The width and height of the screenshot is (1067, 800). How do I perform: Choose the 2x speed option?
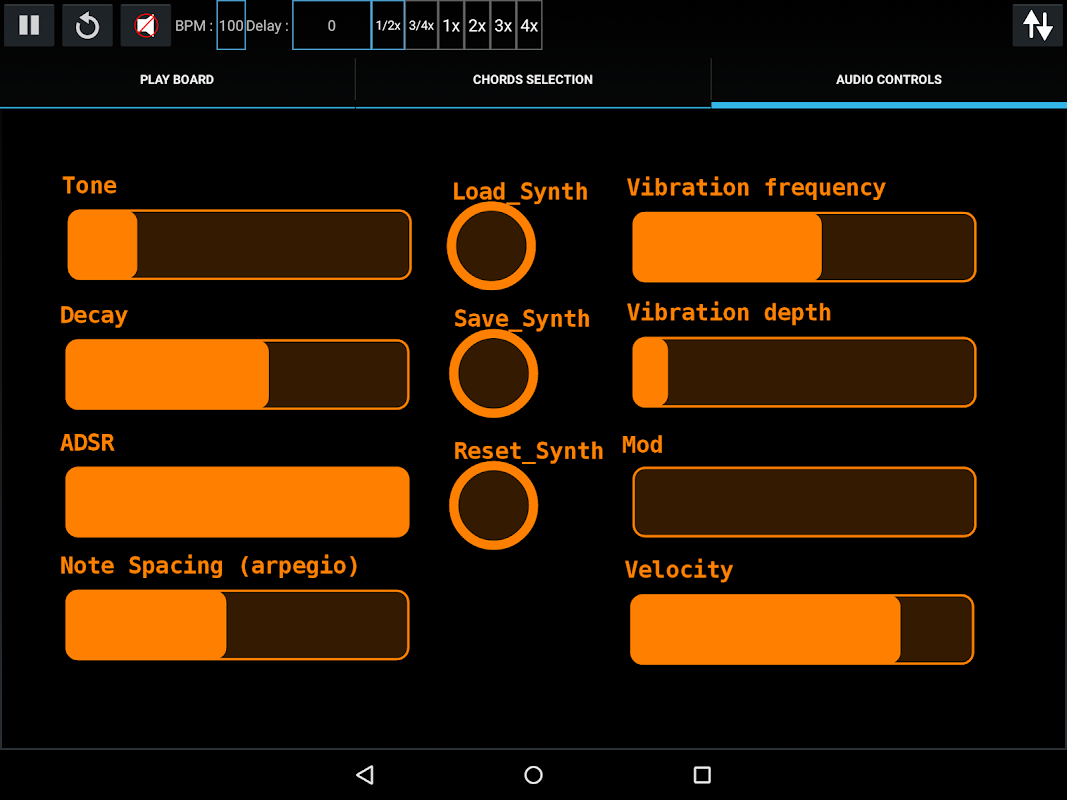pyautogui.click(x=477, y=25)
